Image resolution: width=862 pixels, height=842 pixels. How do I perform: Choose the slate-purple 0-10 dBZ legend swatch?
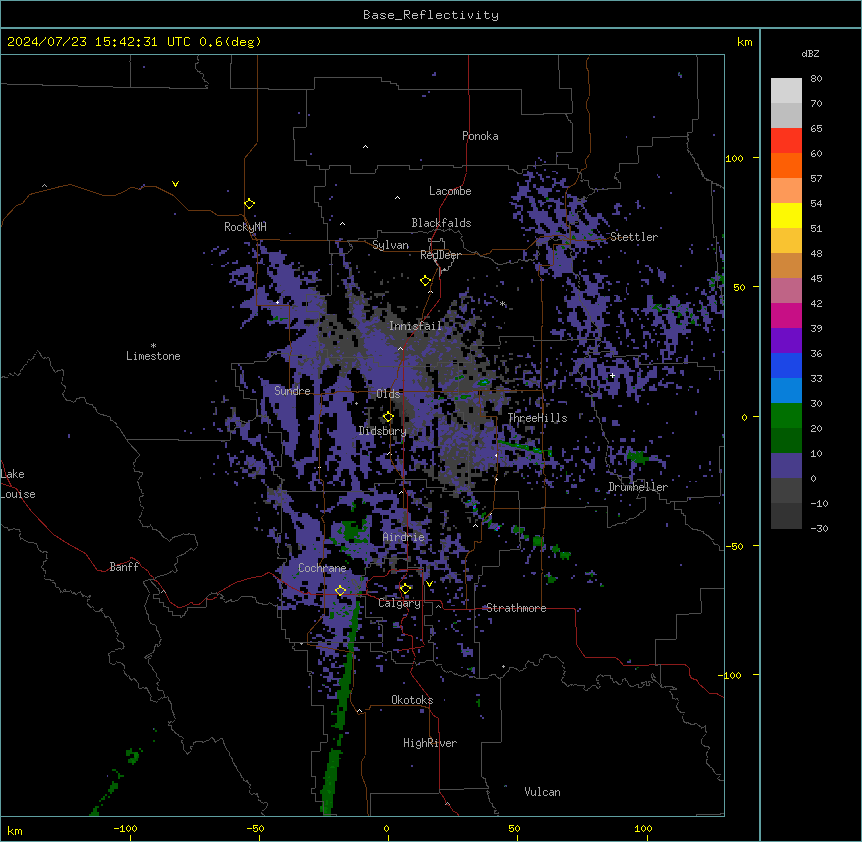click(x=786, y=466)
